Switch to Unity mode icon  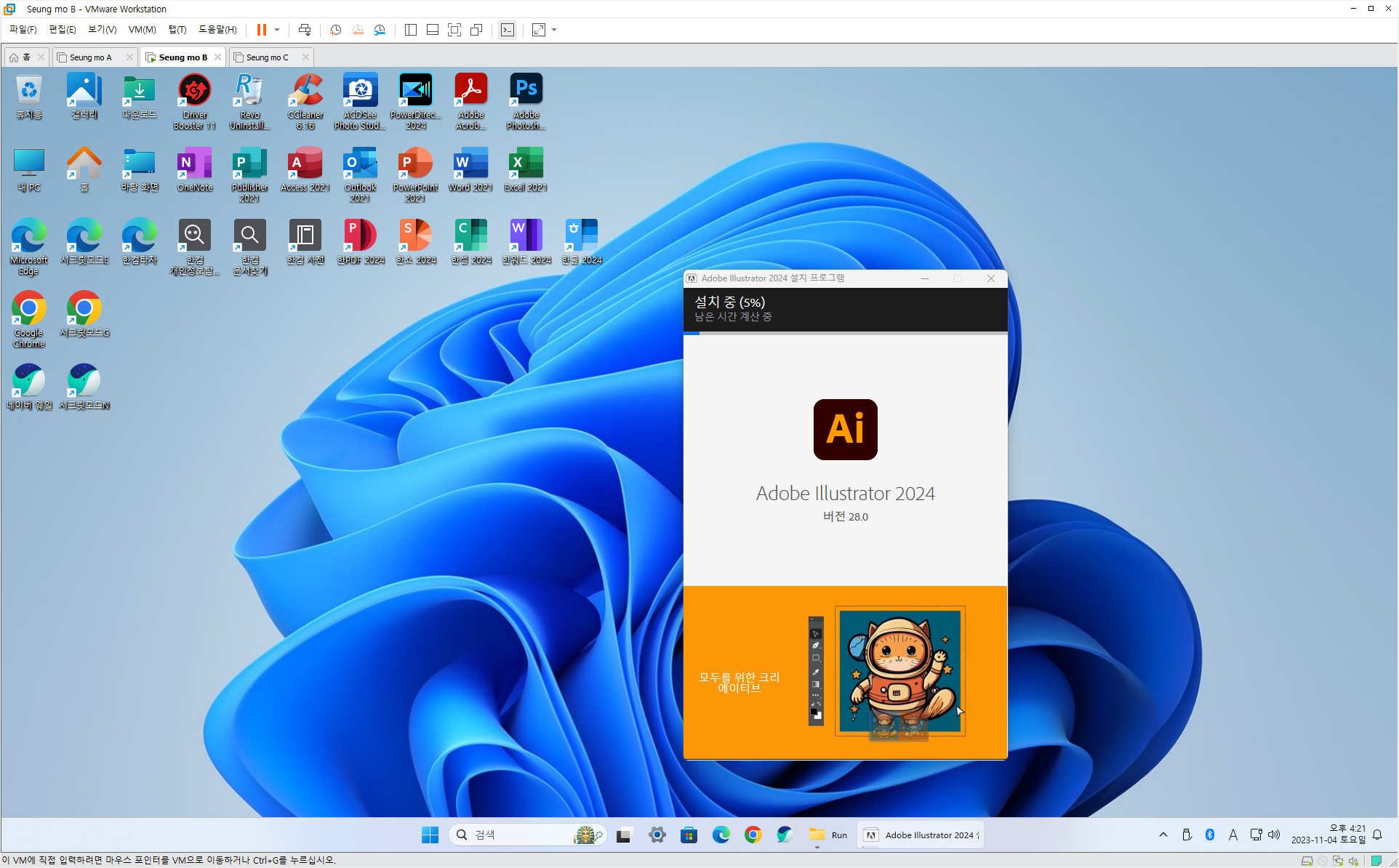click(x=476, y=30)
